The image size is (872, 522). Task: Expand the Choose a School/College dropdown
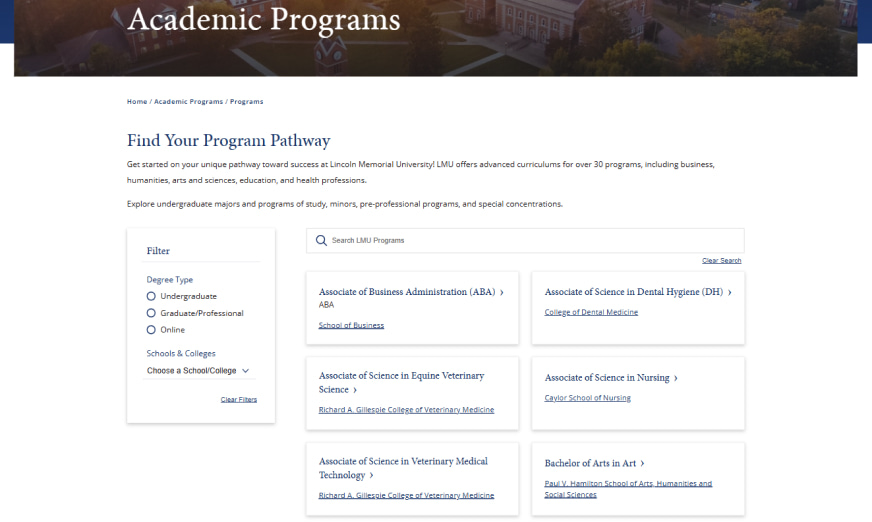click(x=198, y=371)
